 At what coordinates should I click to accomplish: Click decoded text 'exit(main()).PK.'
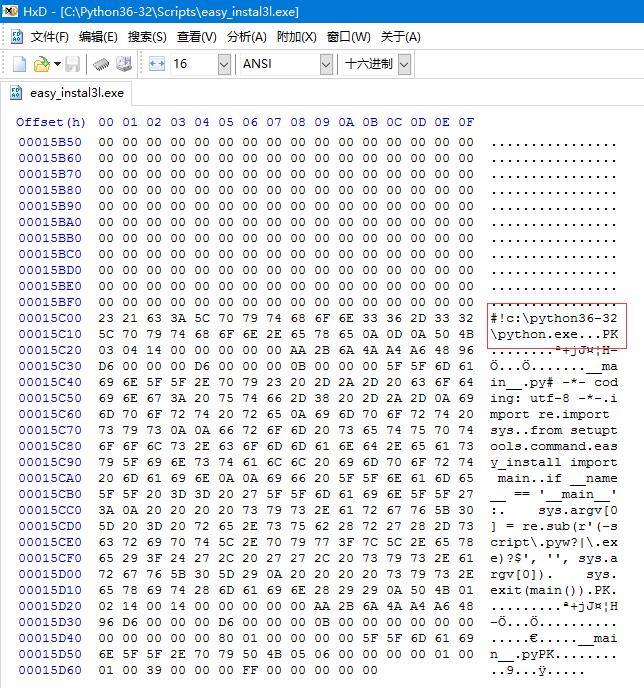[x=554, y=590]
